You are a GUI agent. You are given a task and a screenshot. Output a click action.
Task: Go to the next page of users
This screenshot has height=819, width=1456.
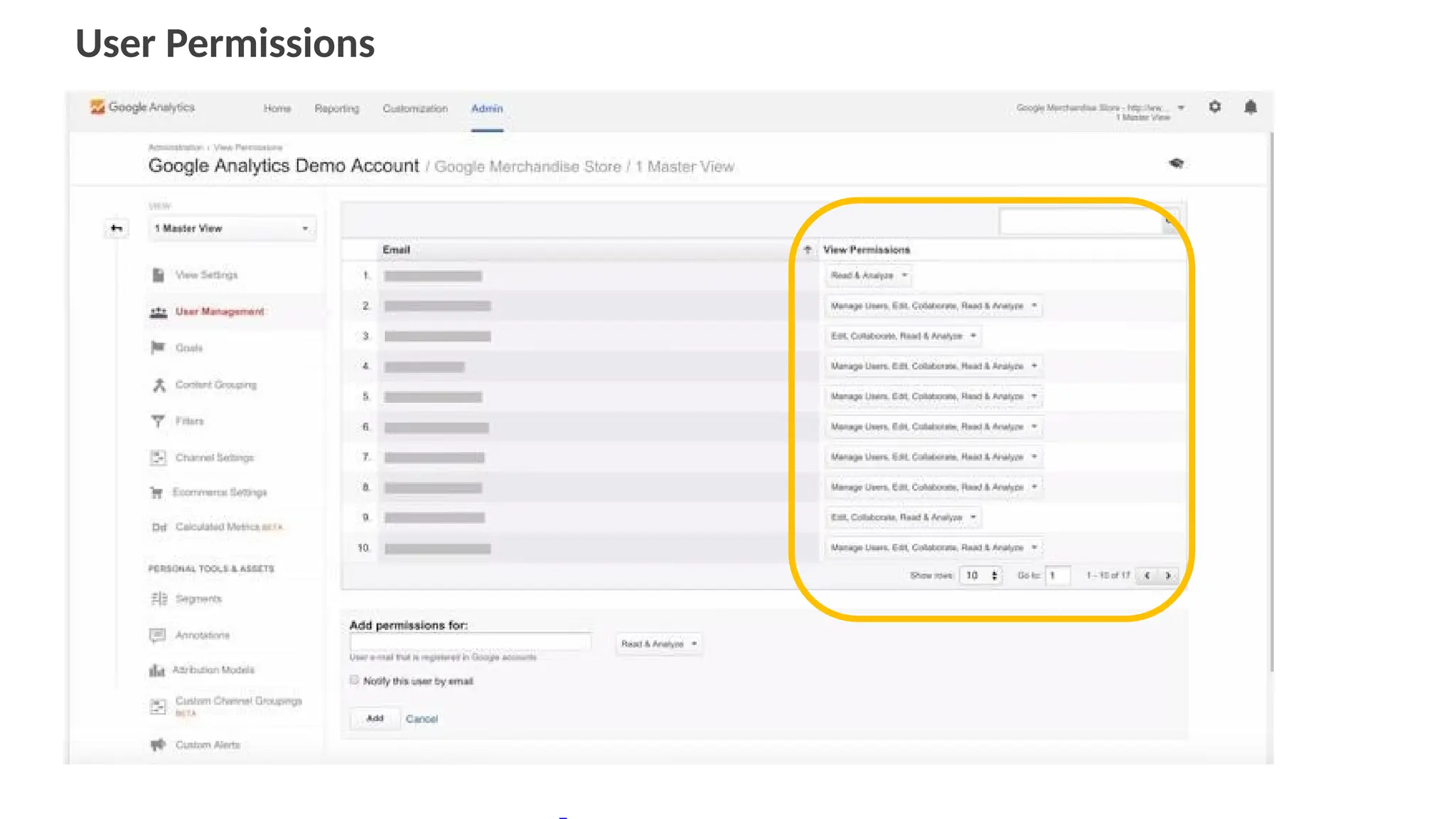click(1167, 575)
